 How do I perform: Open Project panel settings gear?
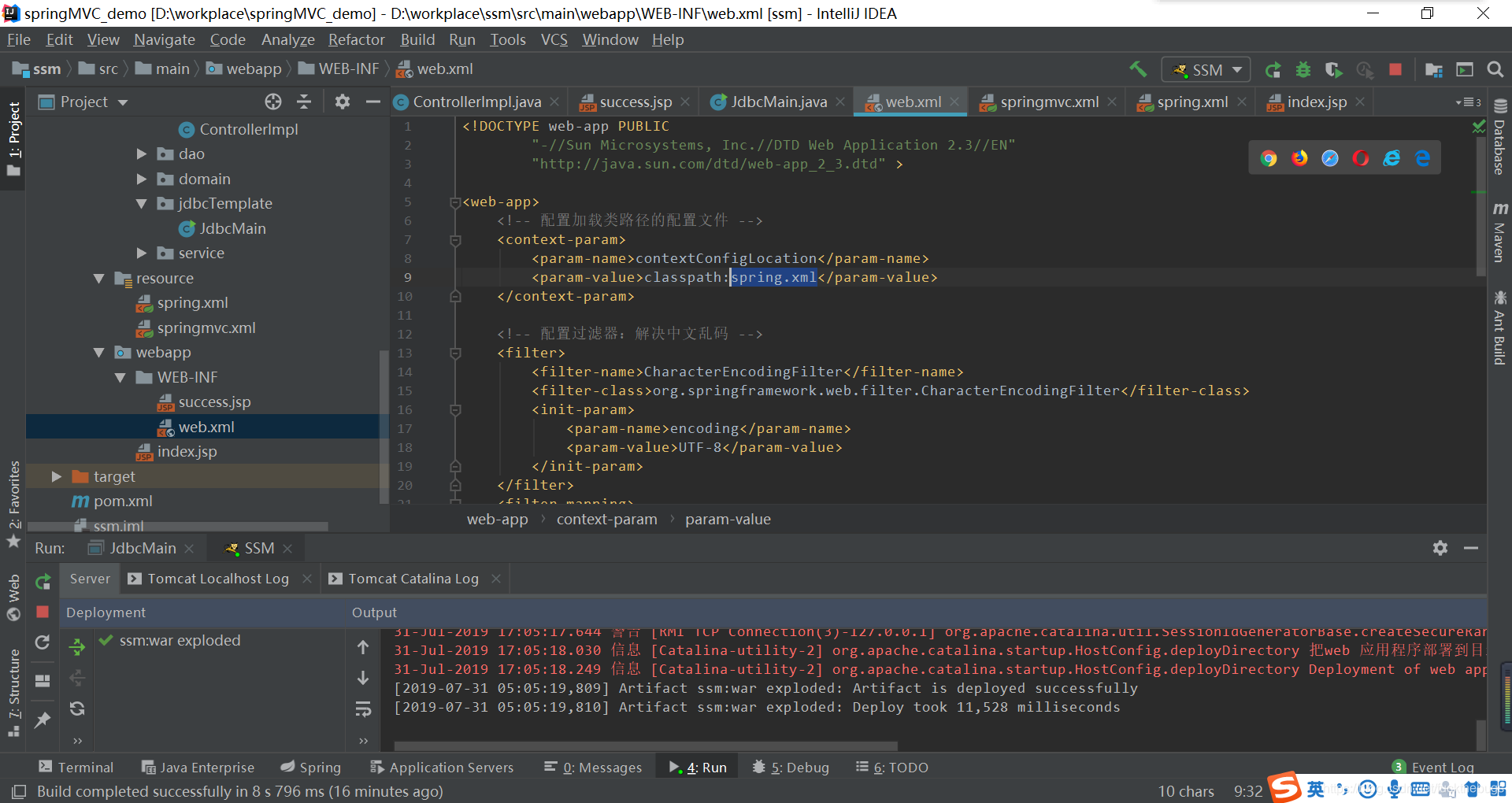tap(343, 102)
